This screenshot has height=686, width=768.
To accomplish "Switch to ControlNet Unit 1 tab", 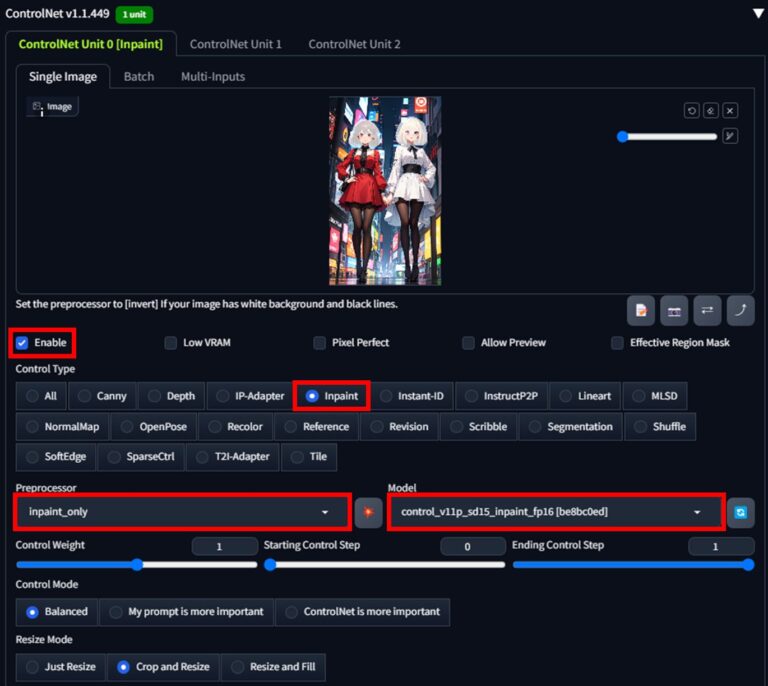I will (235, 45).
